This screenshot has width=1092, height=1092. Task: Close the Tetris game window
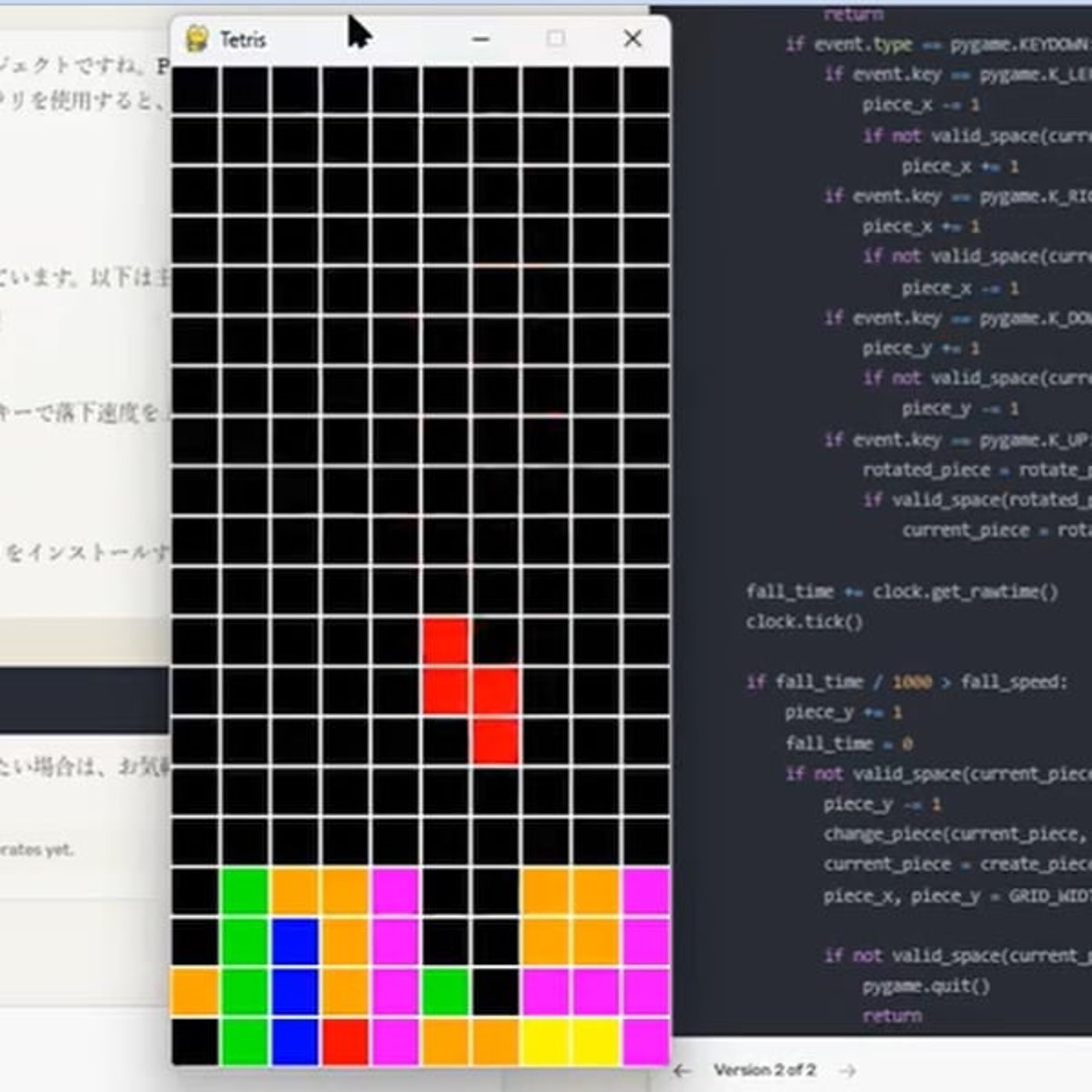[633, 38]
